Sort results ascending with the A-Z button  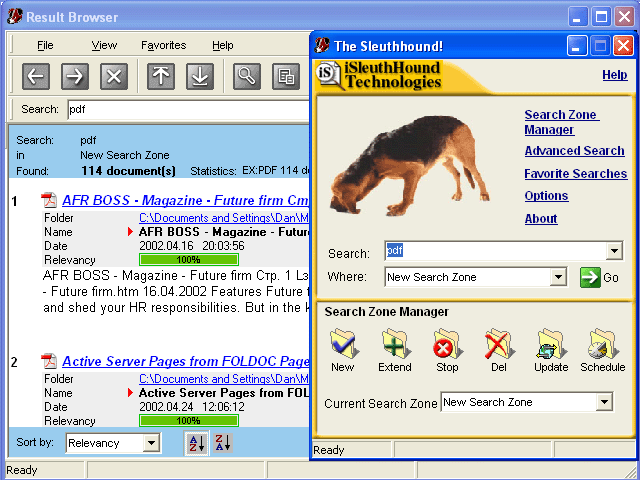(x=197, y=443)
